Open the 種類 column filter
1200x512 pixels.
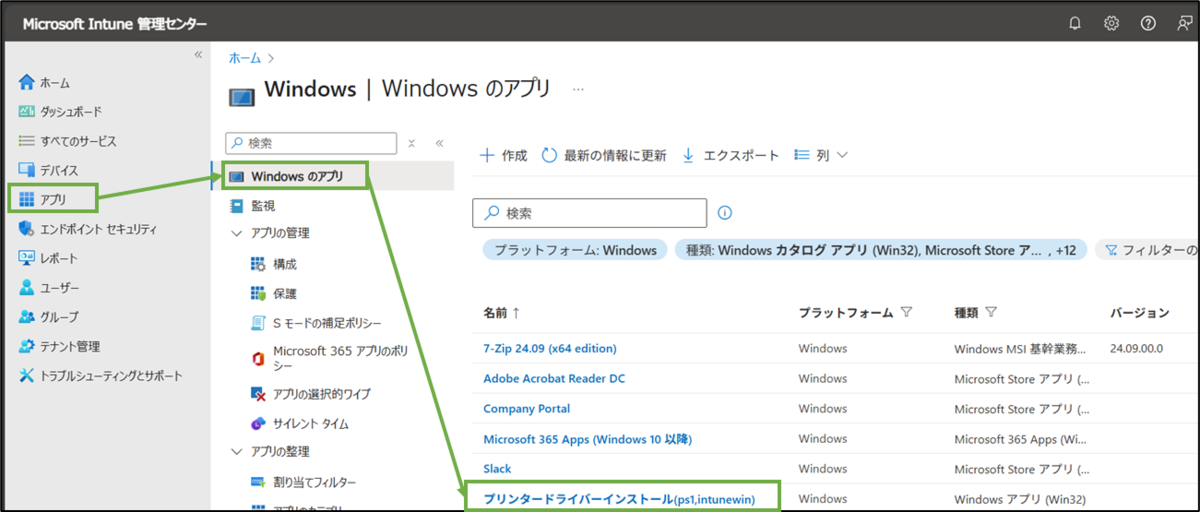[990, 313]
